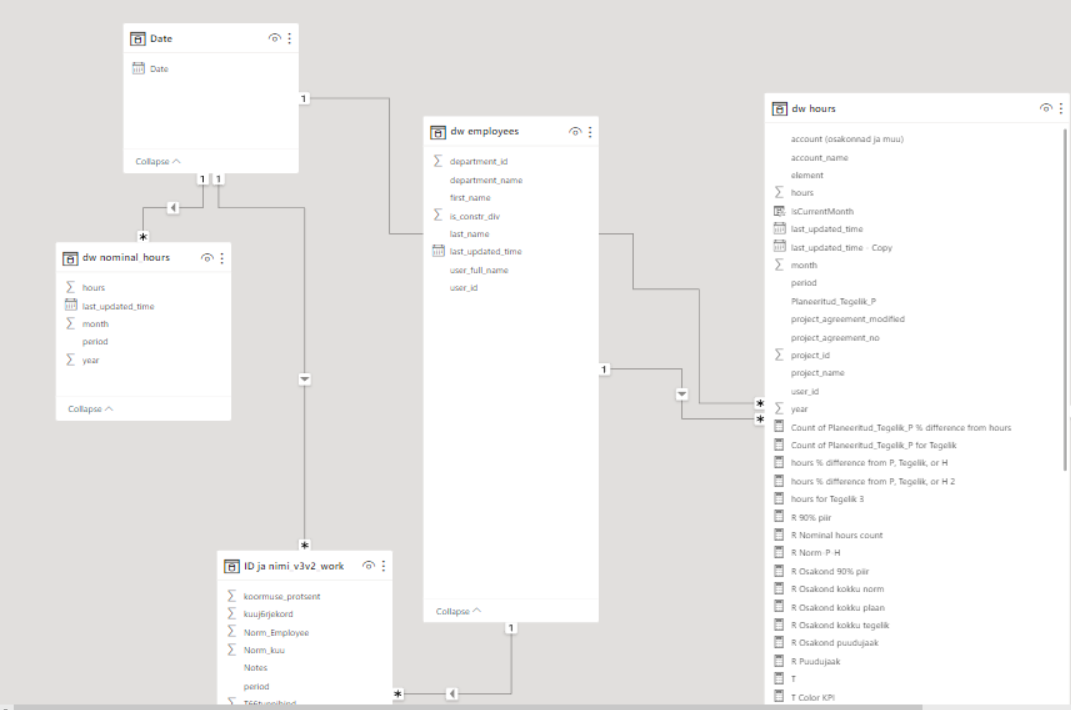Click horizontal scrollbar of model canvas
This screenshot has height=710, width=1071.
point(468,707)
